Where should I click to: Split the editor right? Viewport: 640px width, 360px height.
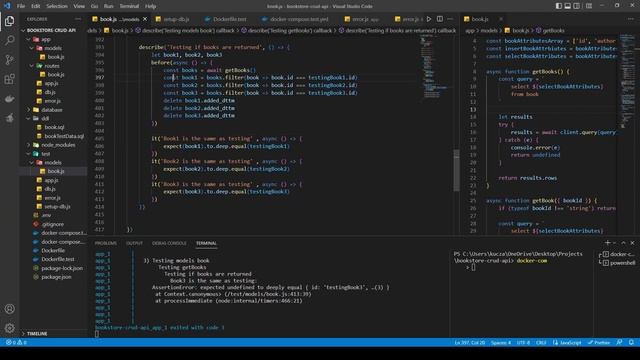440,19
